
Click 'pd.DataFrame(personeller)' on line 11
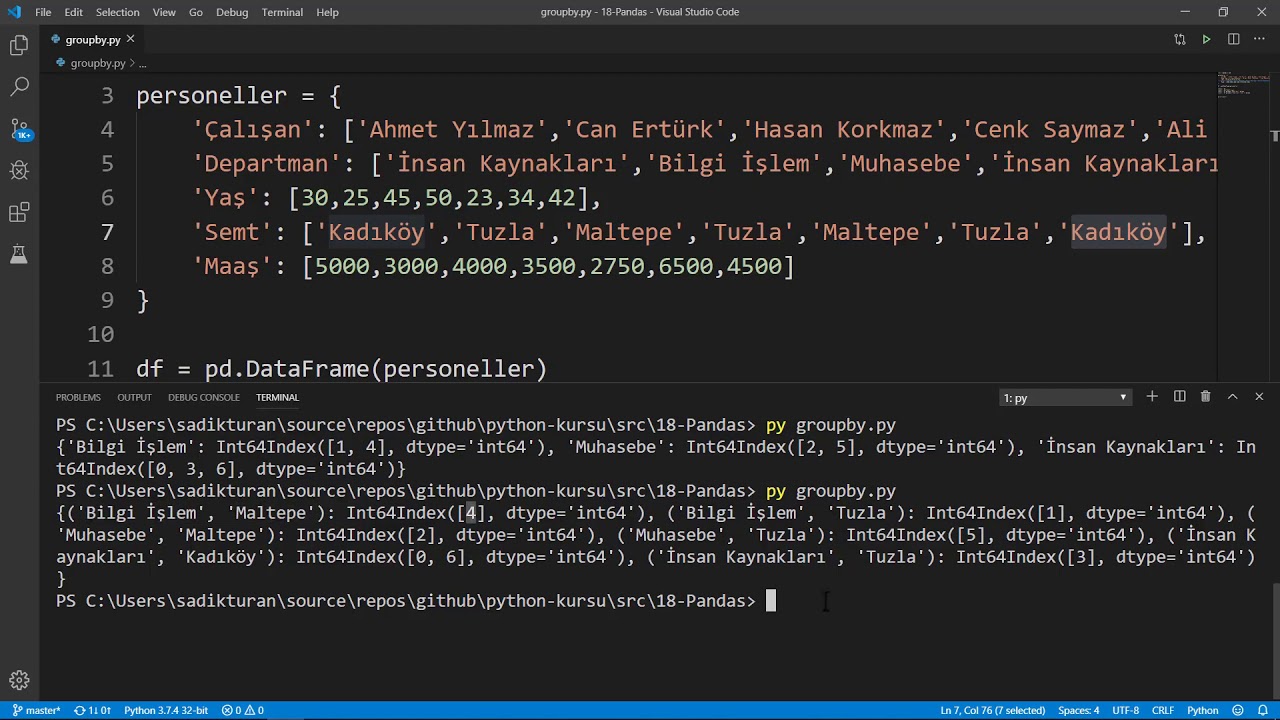coord(376,369)
